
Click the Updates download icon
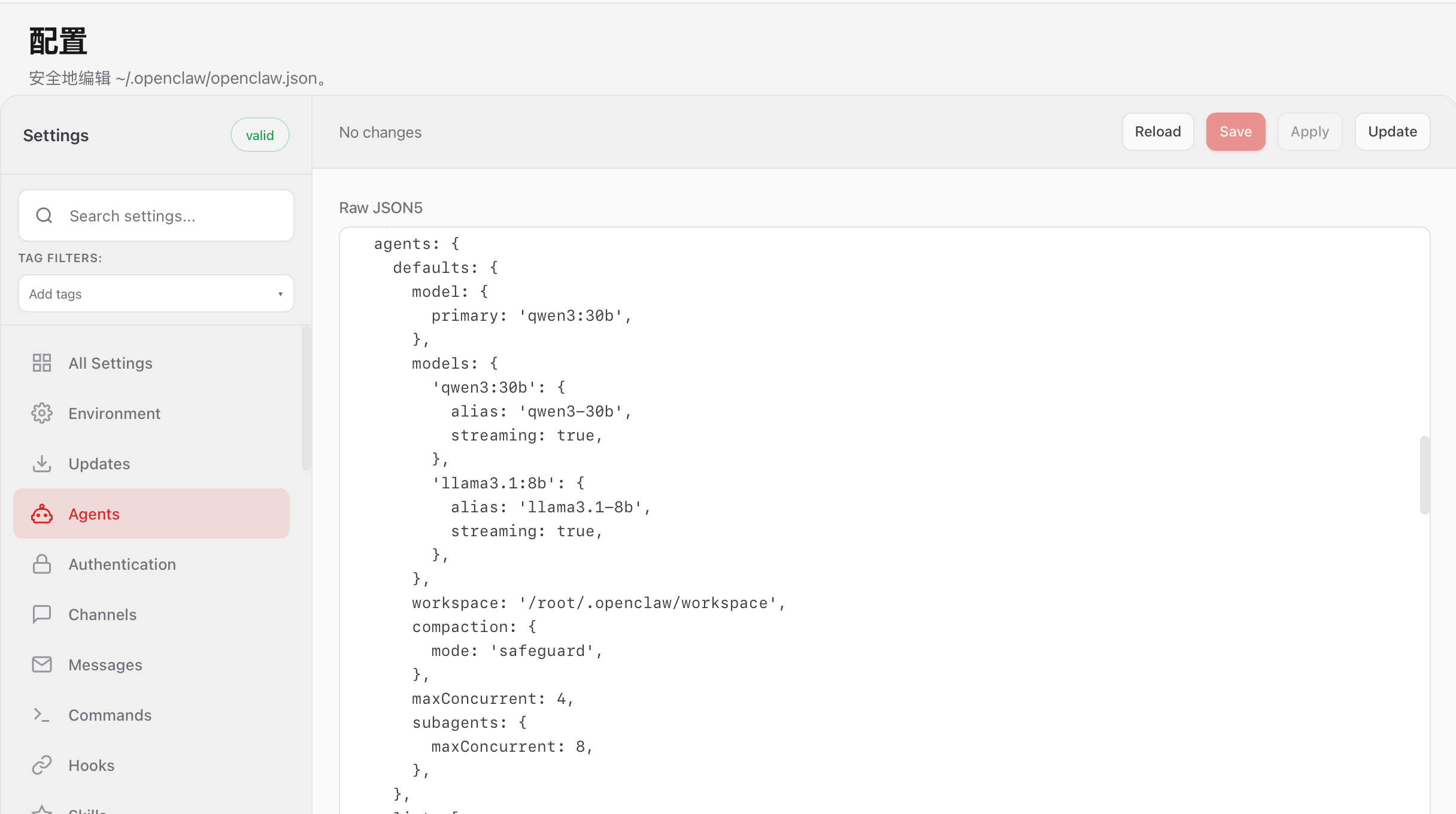(42, 463)
